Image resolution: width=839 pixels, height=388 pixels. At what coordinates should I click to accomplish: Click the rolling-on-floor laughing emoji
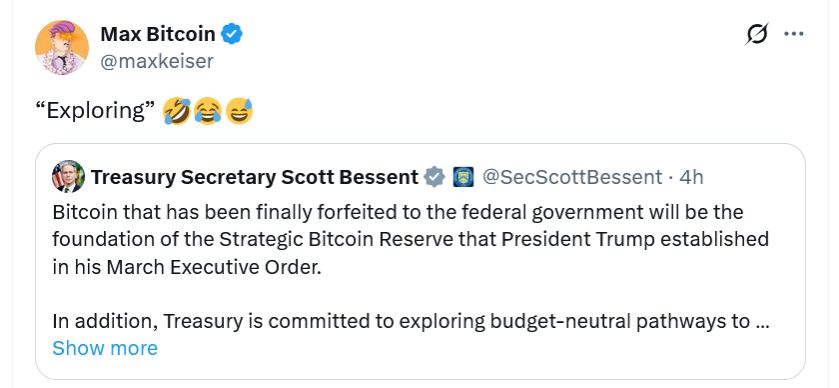177,111
